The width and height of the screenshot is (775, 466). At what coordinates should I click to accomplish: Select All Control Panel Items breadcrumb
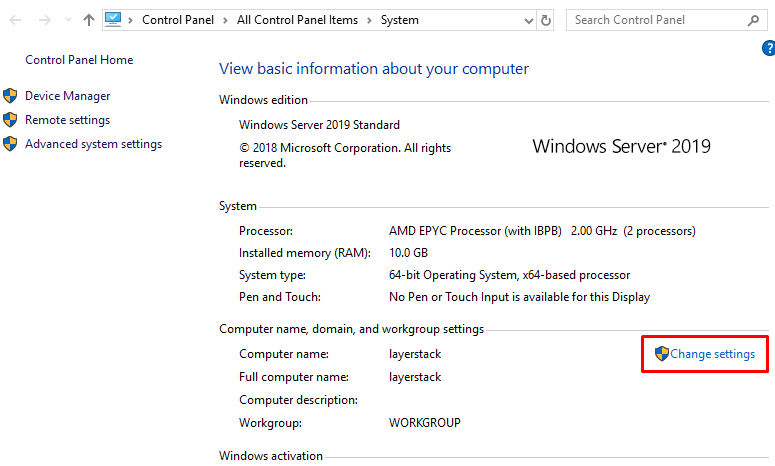click(x=297, y=20)
